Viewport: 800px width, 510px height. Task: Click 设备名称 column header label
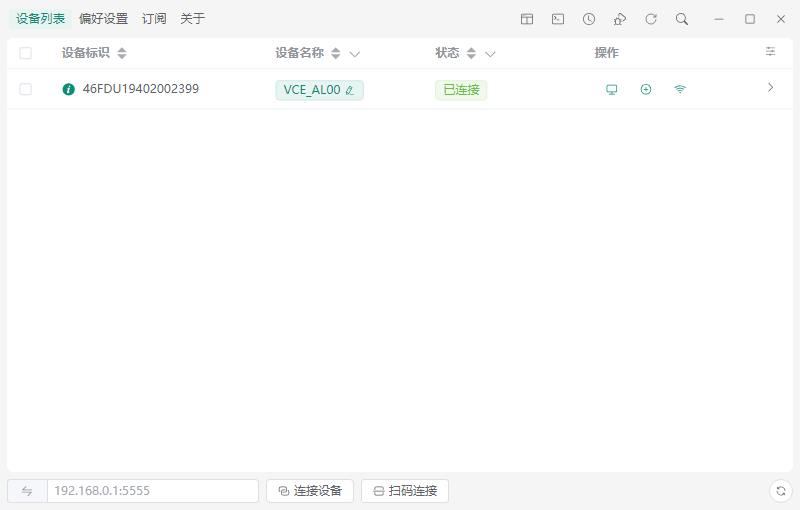pos(299,53)
